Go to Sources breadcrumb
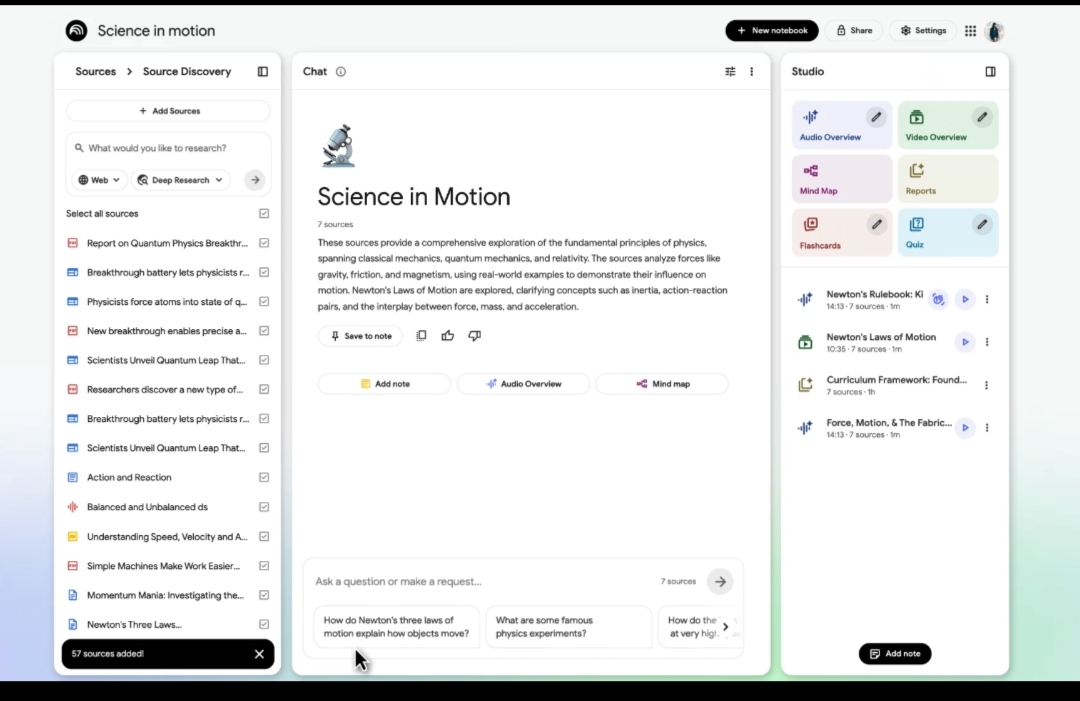The image size is (1080, 701). pyautogui.click(x=96, y=72)
